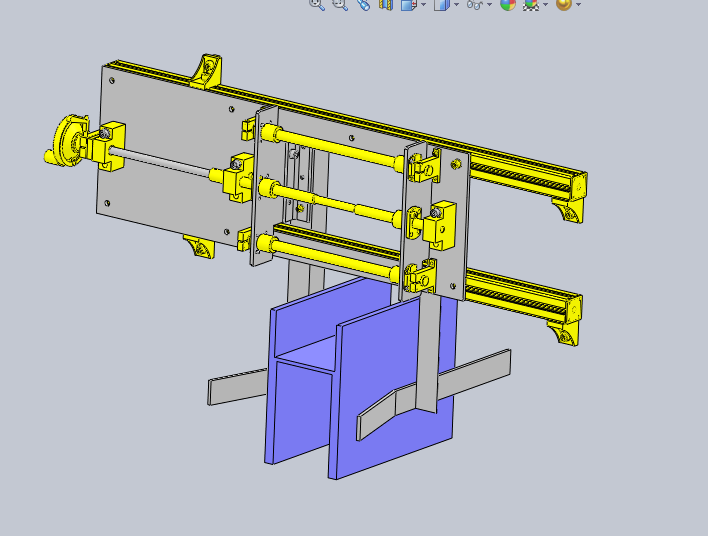Screen dimensions: 708x536
Task: Expand the Apply Scene dropdown arrow
Action: point(545,5)
